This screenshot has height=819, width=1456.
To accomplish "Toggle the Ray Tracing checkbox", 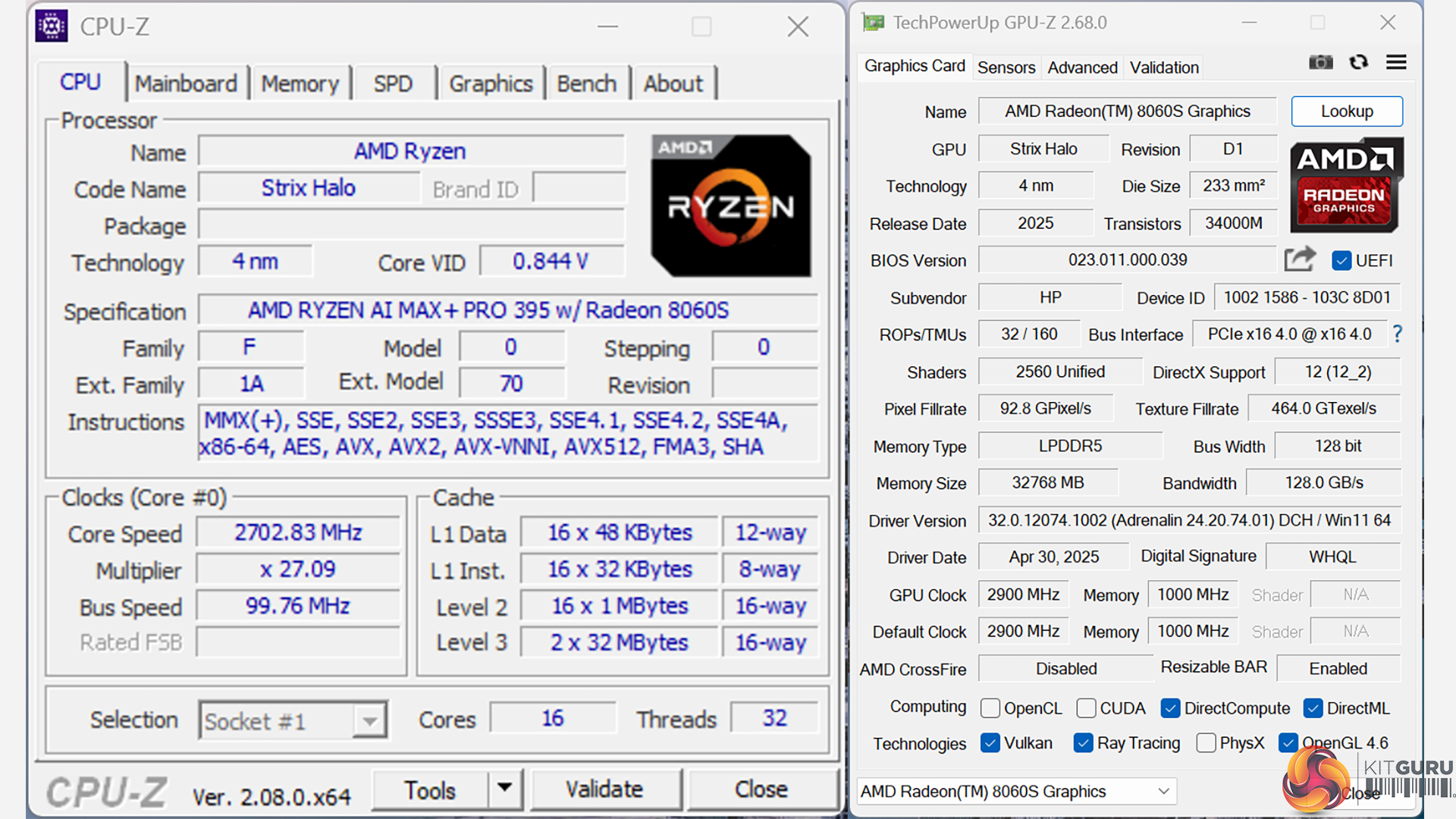I will pyautogui.click(x=1083, y=743).
